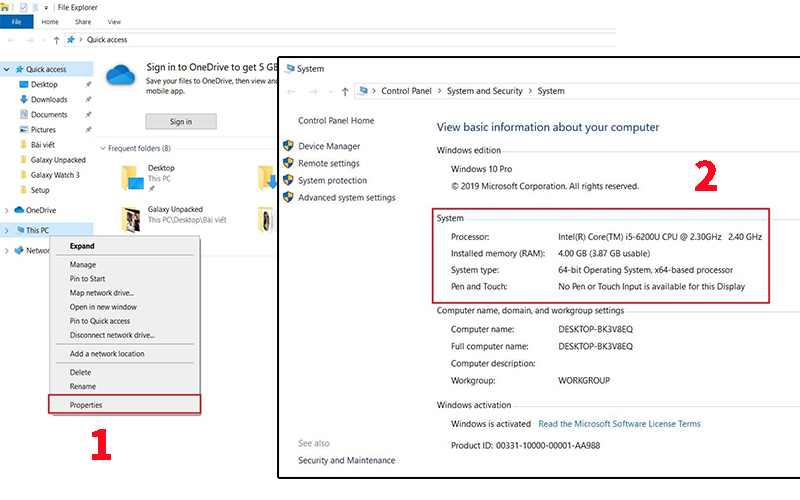Click the Downloads folder icon in Quick access
The image size is (800, 500).
point(22,100)
